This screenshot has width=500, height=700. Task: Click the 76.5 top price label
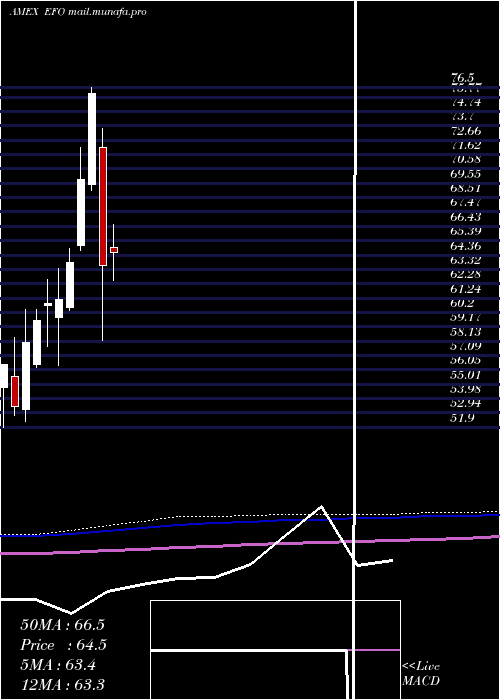pos(462,78)
